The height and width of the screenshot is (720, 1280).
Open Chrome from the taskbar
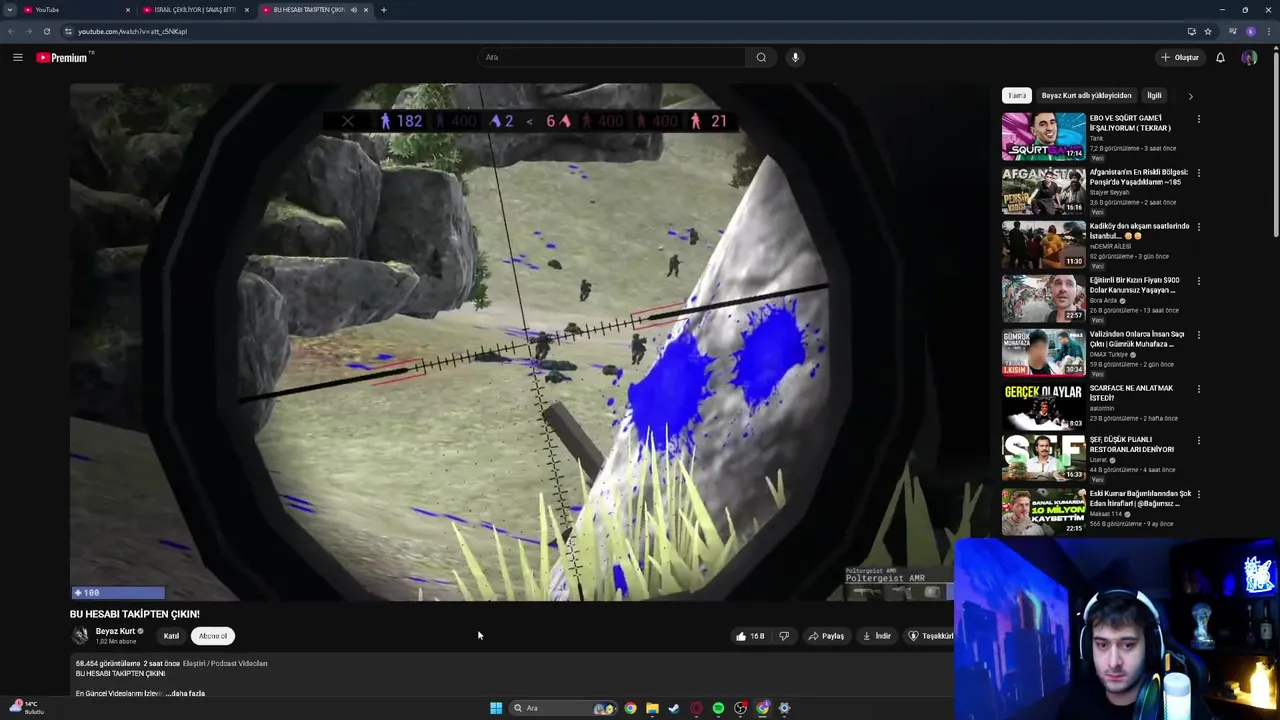tap(630, 708)
